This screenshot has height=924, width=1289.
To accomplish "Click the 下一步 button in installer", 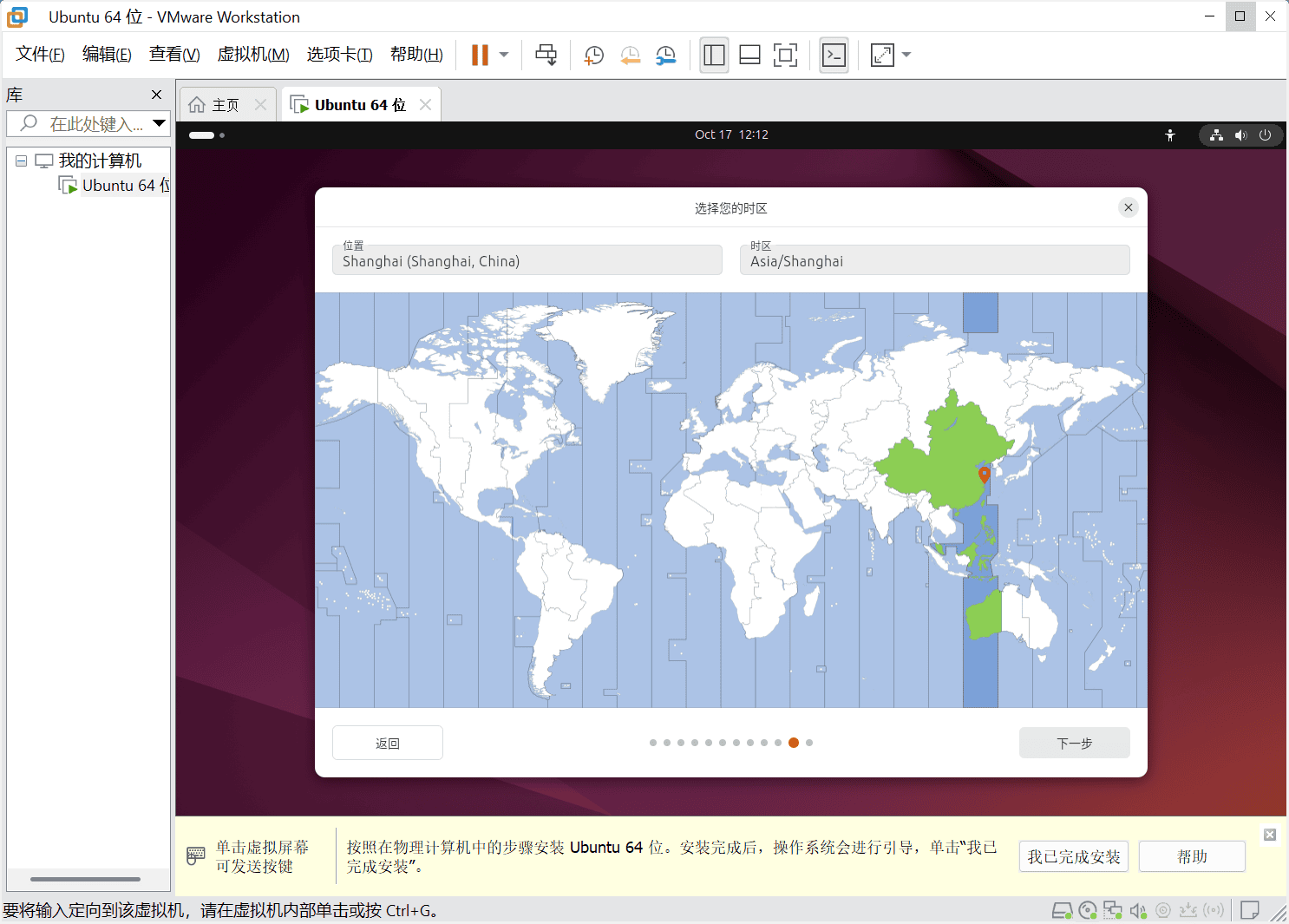I will pyautogui.click(x=1075, y=743).
